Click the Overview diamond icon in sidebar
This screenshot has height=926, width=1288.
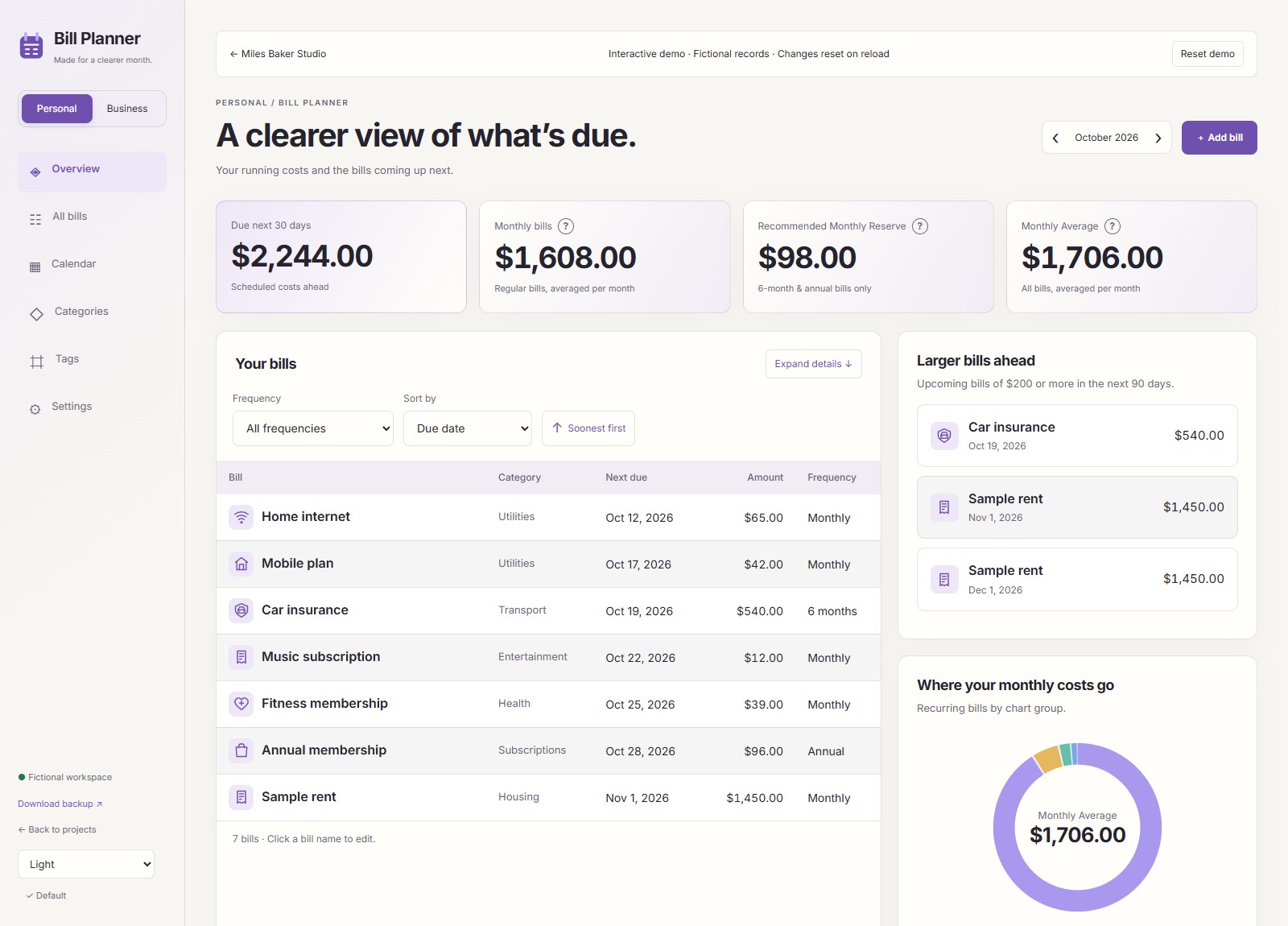click(35, 172)
